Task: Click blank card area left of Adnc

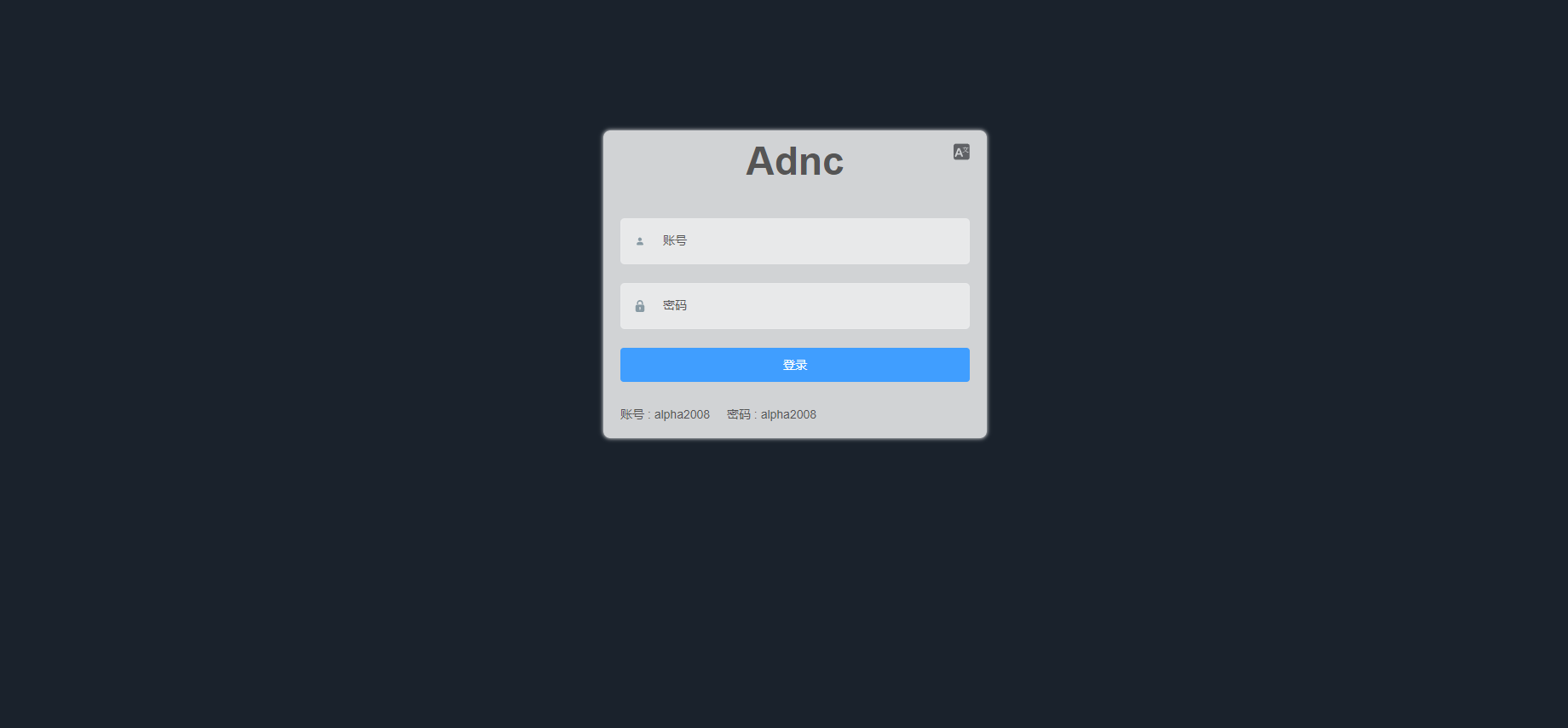Action: click(x=673, y=162)
